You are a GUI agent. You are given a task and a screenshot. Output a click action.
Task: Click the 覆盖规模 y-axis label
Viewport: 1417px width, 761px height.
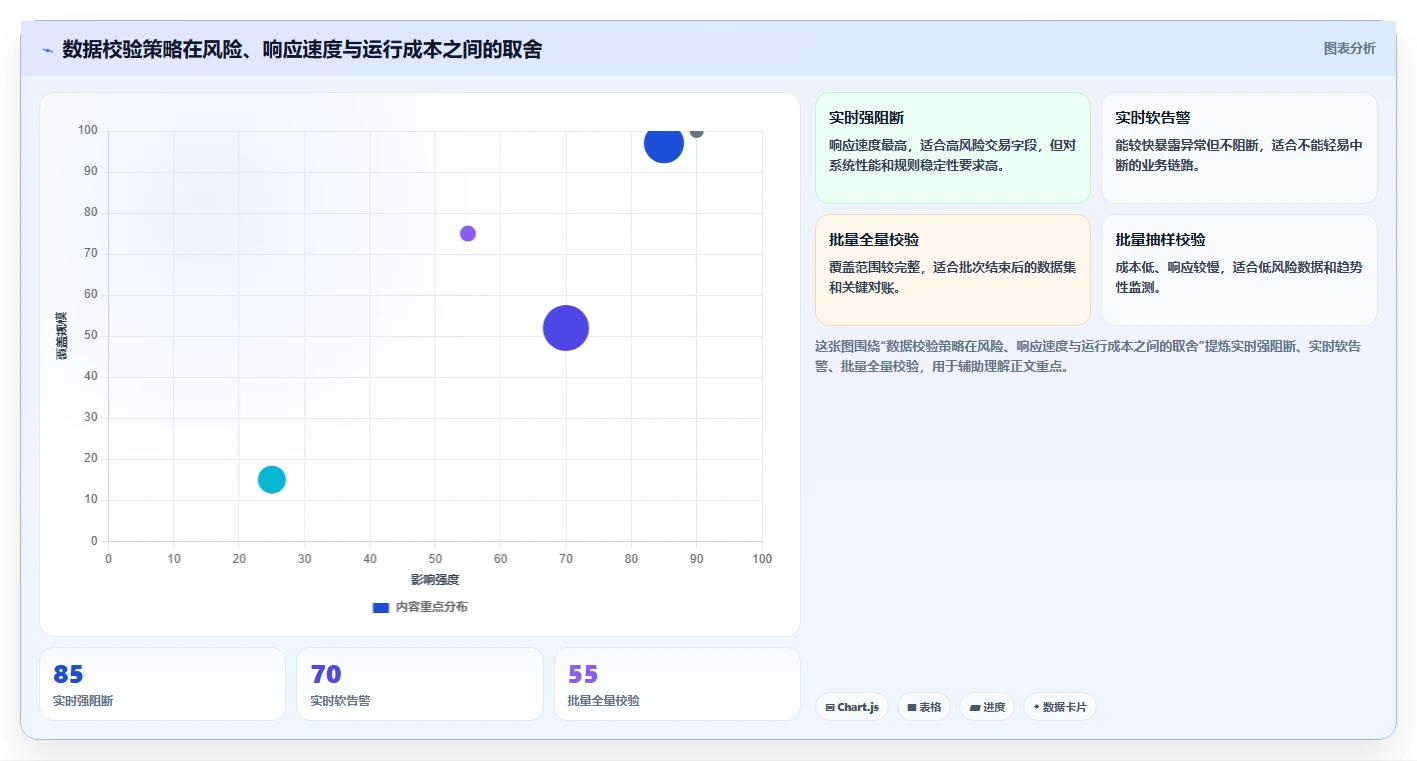(62, 336)
